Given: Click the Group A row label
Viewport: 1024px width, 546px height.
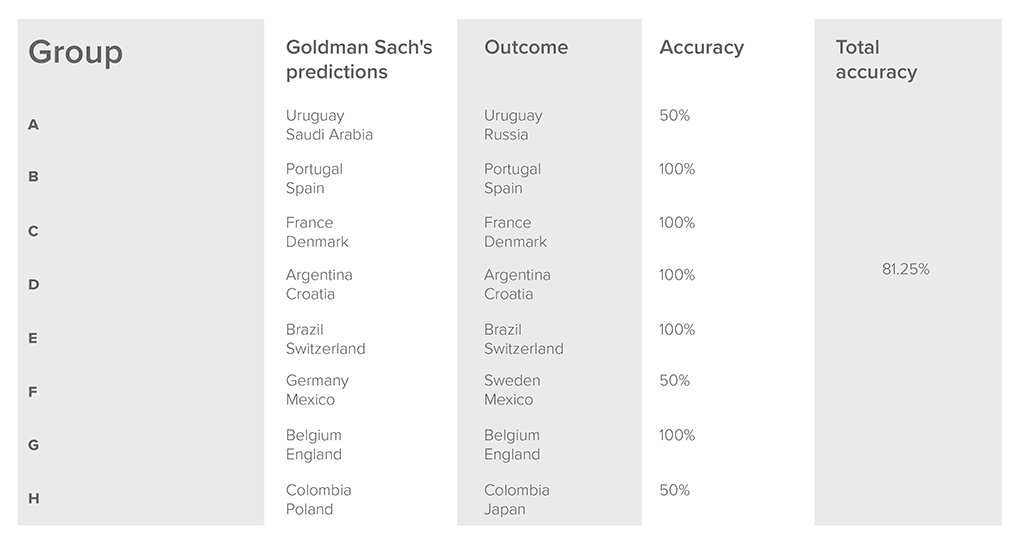Looking at the screenshot, I should (34, 125).
